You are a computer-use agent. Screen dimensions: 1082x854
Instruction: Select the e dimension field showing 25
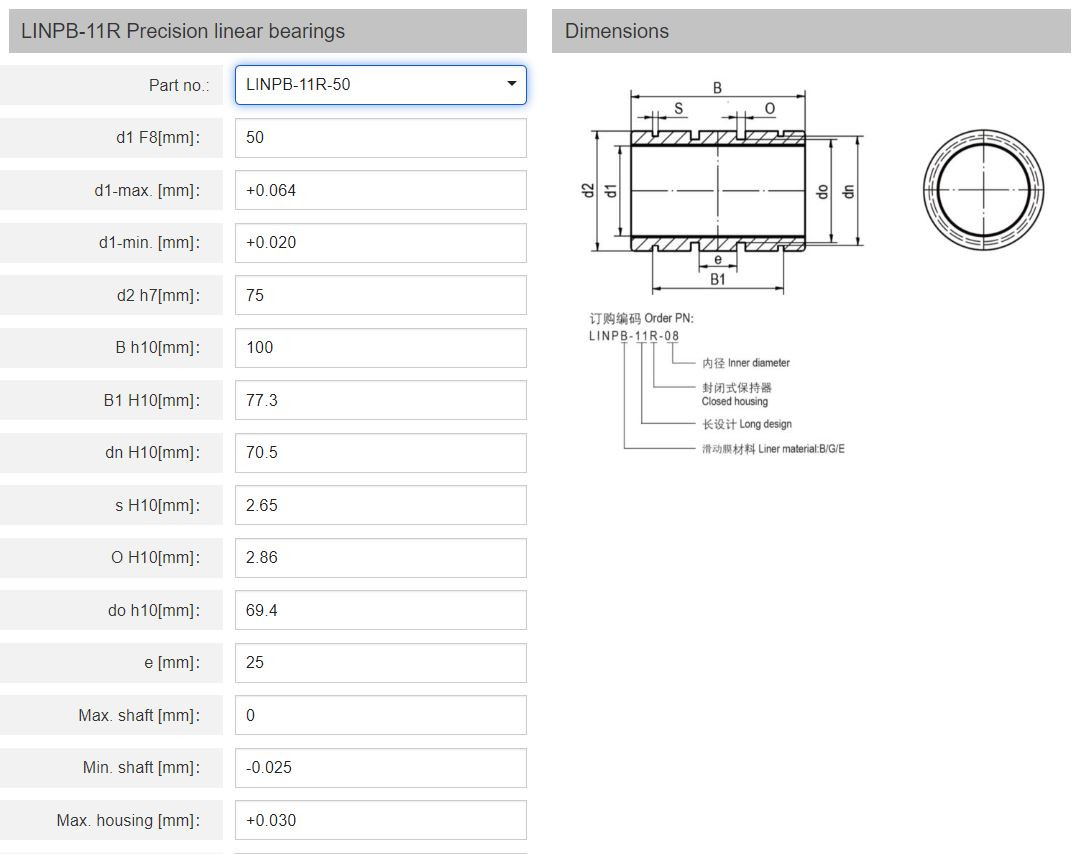pyautogui.click(x=380, y=662)
